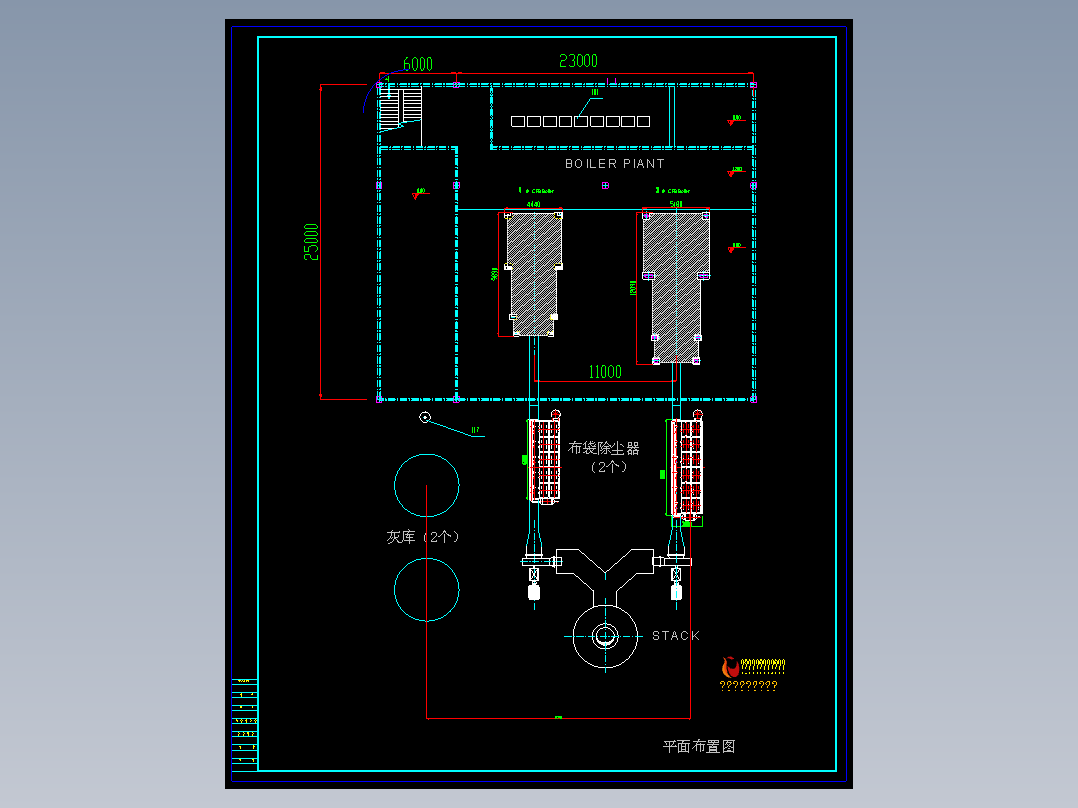The height and width of the screenshot is (808, 1078).
Task: Click the staircase symbol in building corner
Action: click(400, 109)
